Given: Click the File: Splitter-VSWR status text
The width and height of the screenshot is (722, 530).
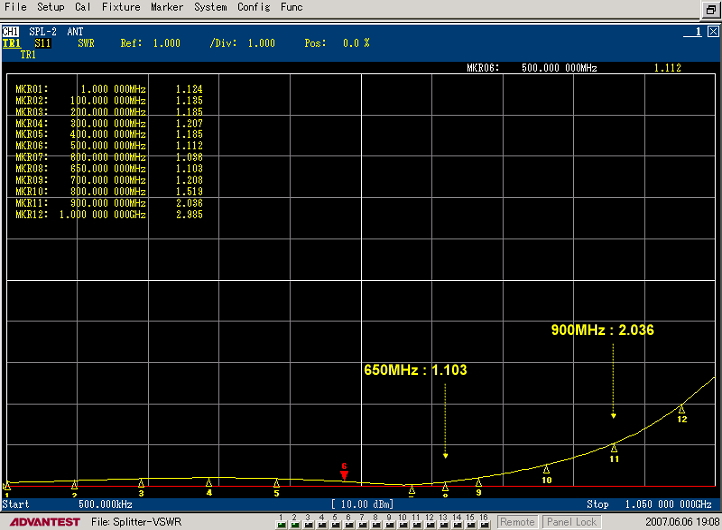Looking at the screenshot, I should (136, 522).
